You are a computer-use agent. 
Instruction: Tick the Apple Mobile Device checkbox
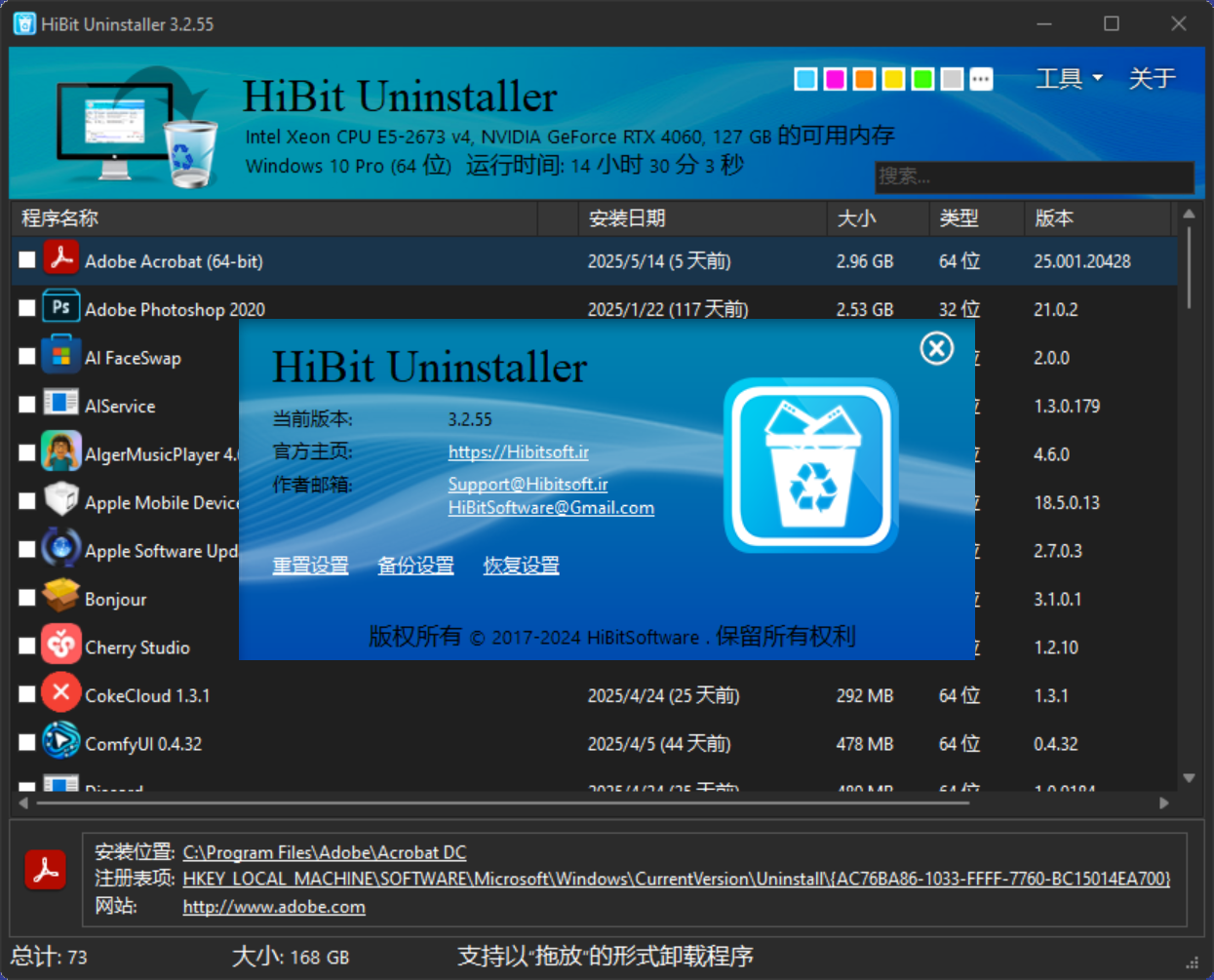pos(27,501)
